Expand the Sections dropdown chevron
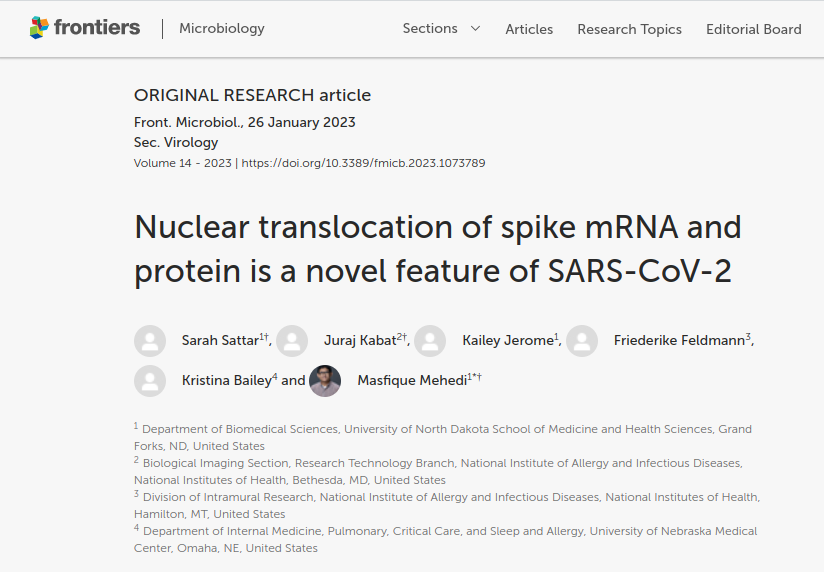Image resolution: width=824 pixels, height=572 pixels. (476, 28)
